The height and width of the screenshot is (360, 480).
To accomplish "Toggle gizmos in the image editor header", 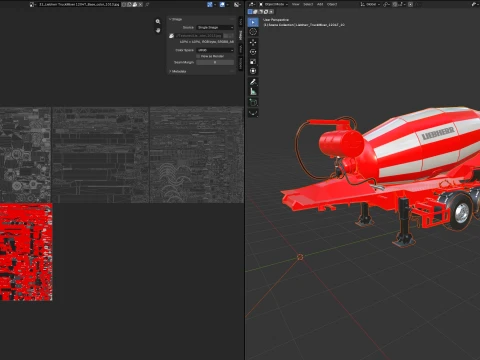I will coord(210,4).
